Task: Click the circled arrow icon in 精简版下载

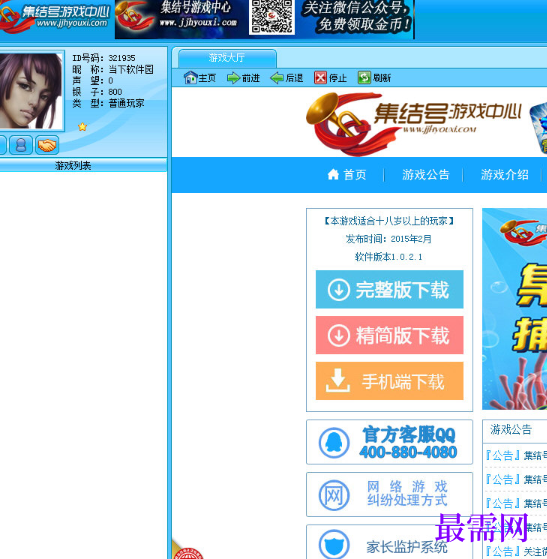Action: point(338,335)
